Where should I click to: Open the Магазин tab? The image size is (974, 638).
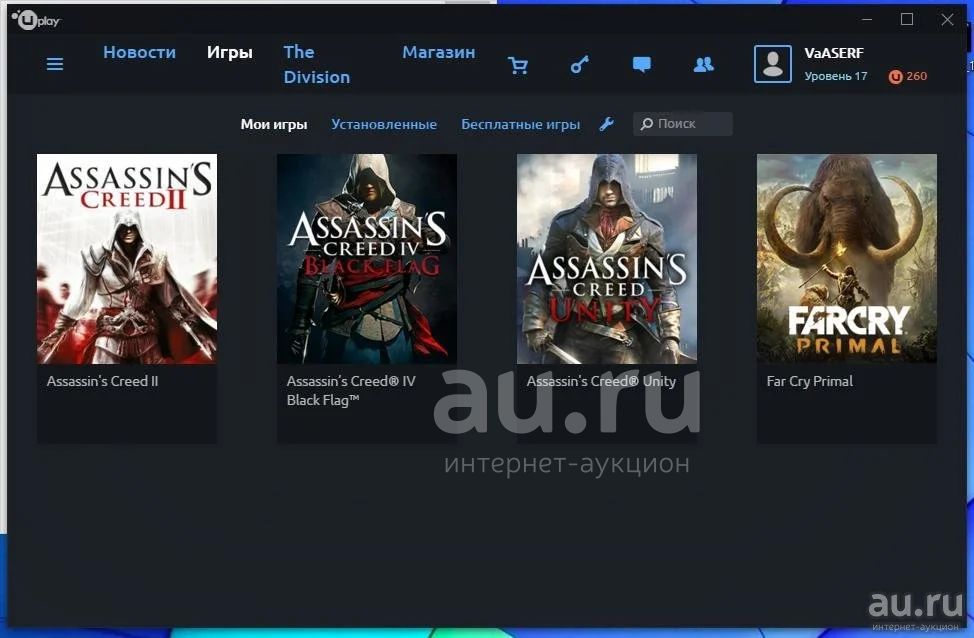point(439,52)
